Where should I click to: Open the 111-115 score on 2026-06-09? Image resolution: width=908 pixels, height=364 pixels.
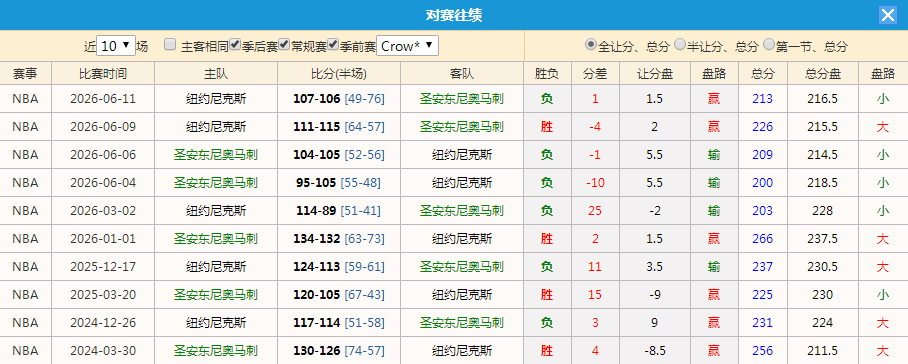coord(317,127)
